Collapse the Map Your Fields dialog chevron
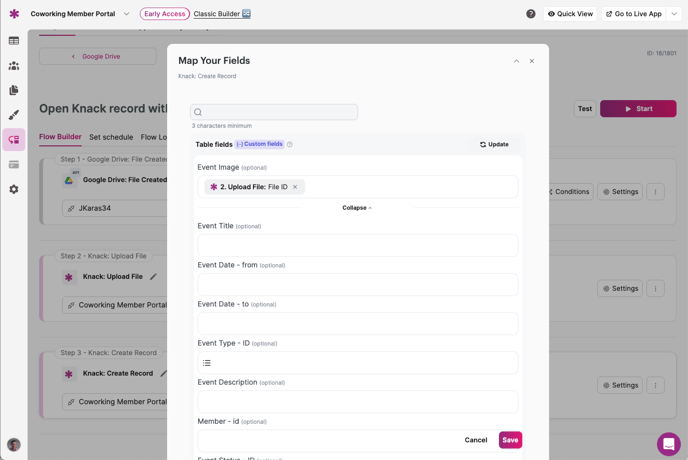This screenshot has height=460, width=688. (x=516, y=61)
